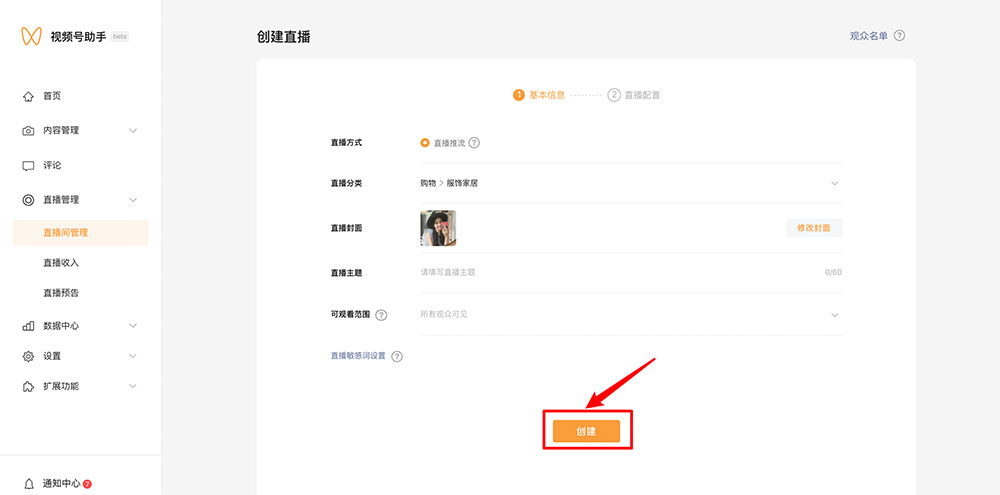
Task: Click the live stream cover thumbnail
Action: point(438,228)
